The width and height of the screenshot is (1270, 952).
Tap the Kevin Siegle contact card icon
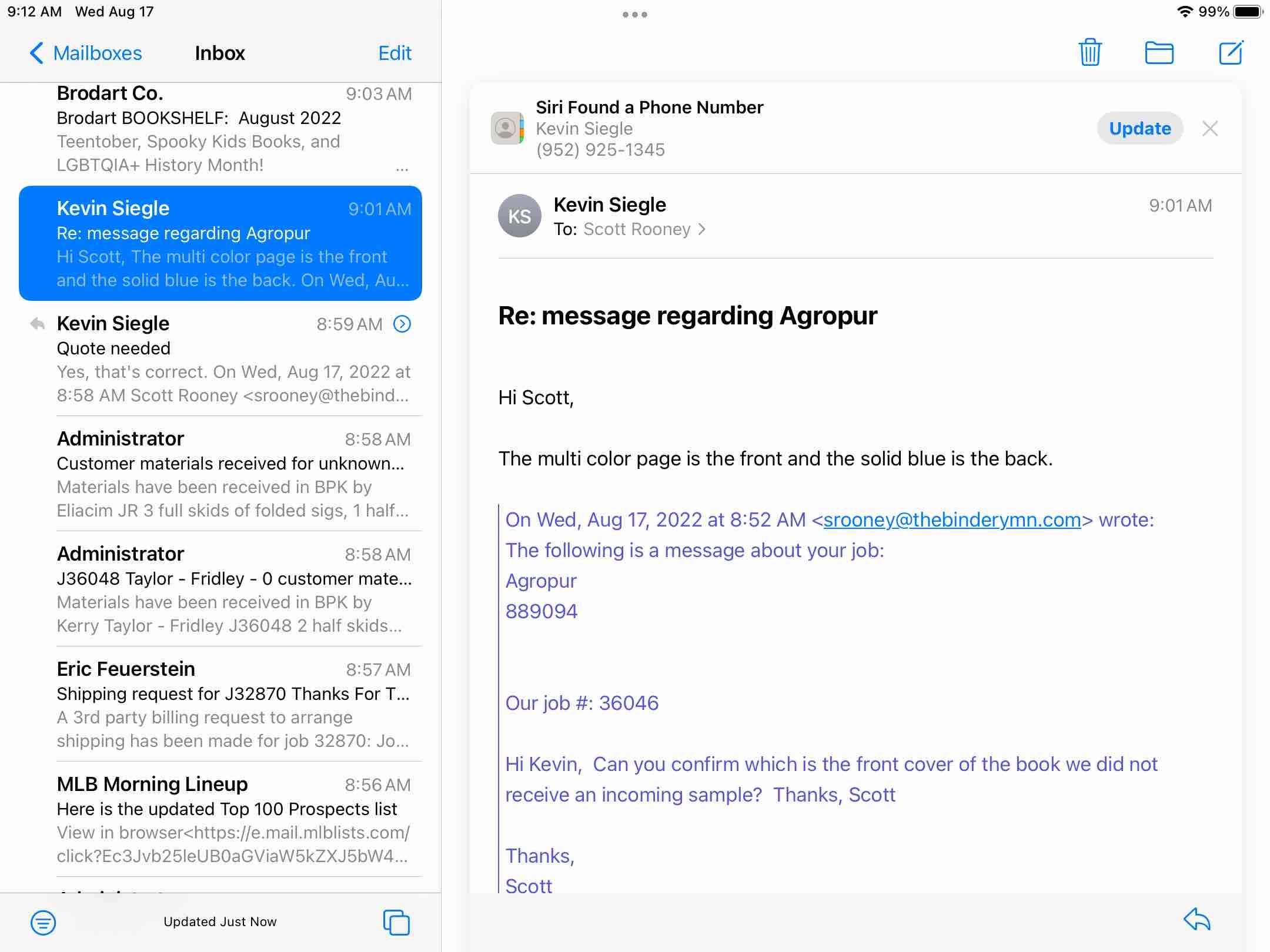507,128
